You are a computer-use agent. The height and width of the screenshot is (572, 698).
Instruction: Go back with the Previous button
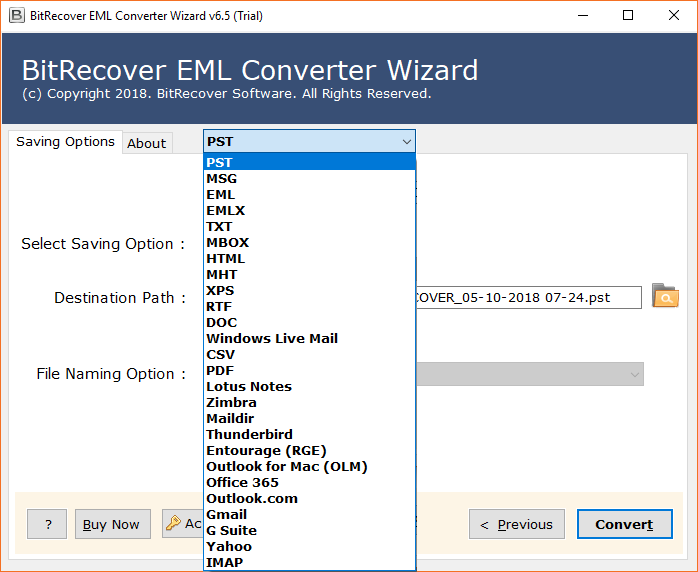click(517, 524)
